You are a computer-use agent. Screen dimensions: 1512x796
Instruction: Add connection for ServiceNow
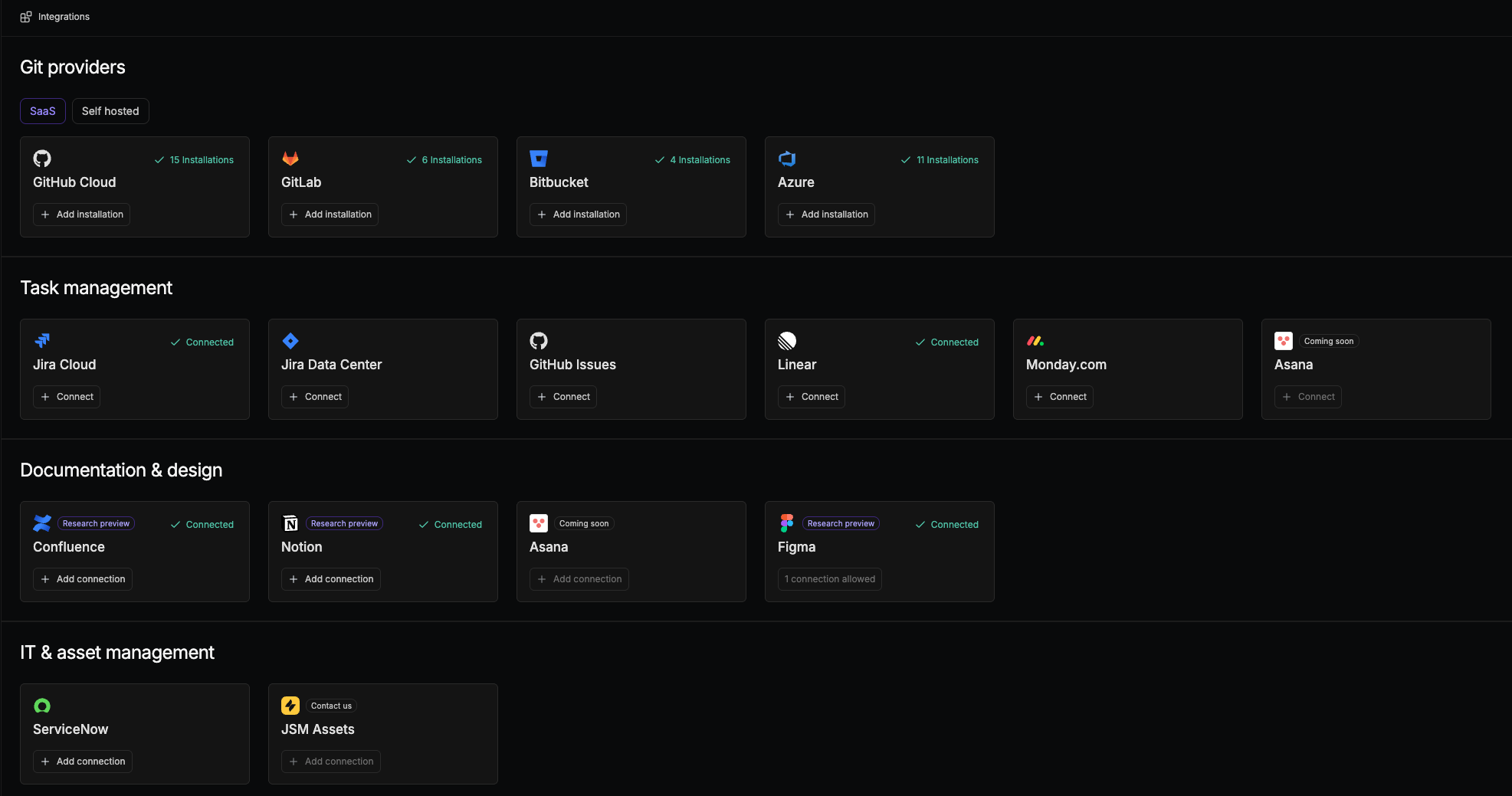point(83,762)
